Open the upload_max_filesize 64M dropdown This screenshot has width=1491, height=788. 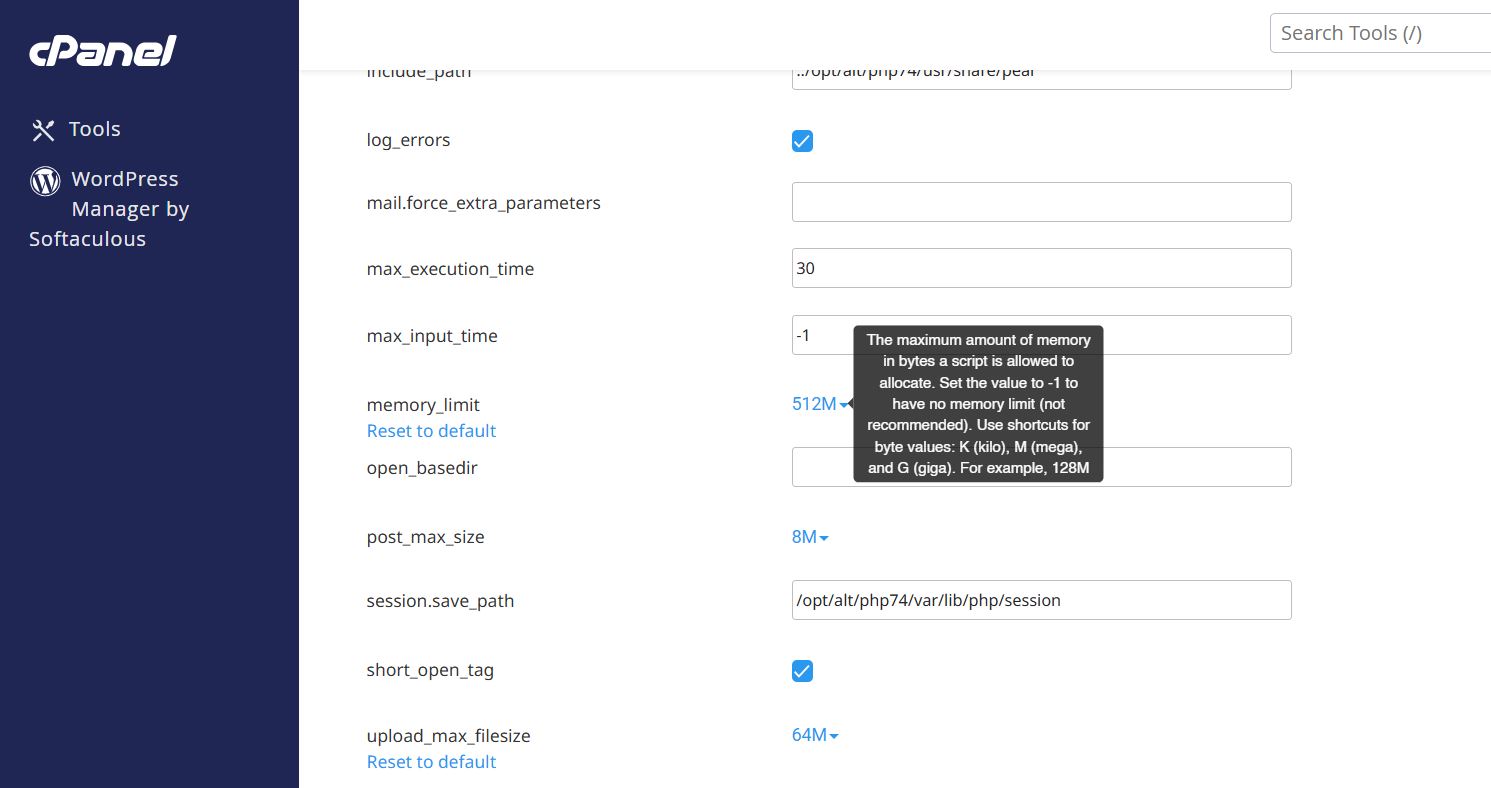(815, 735)
